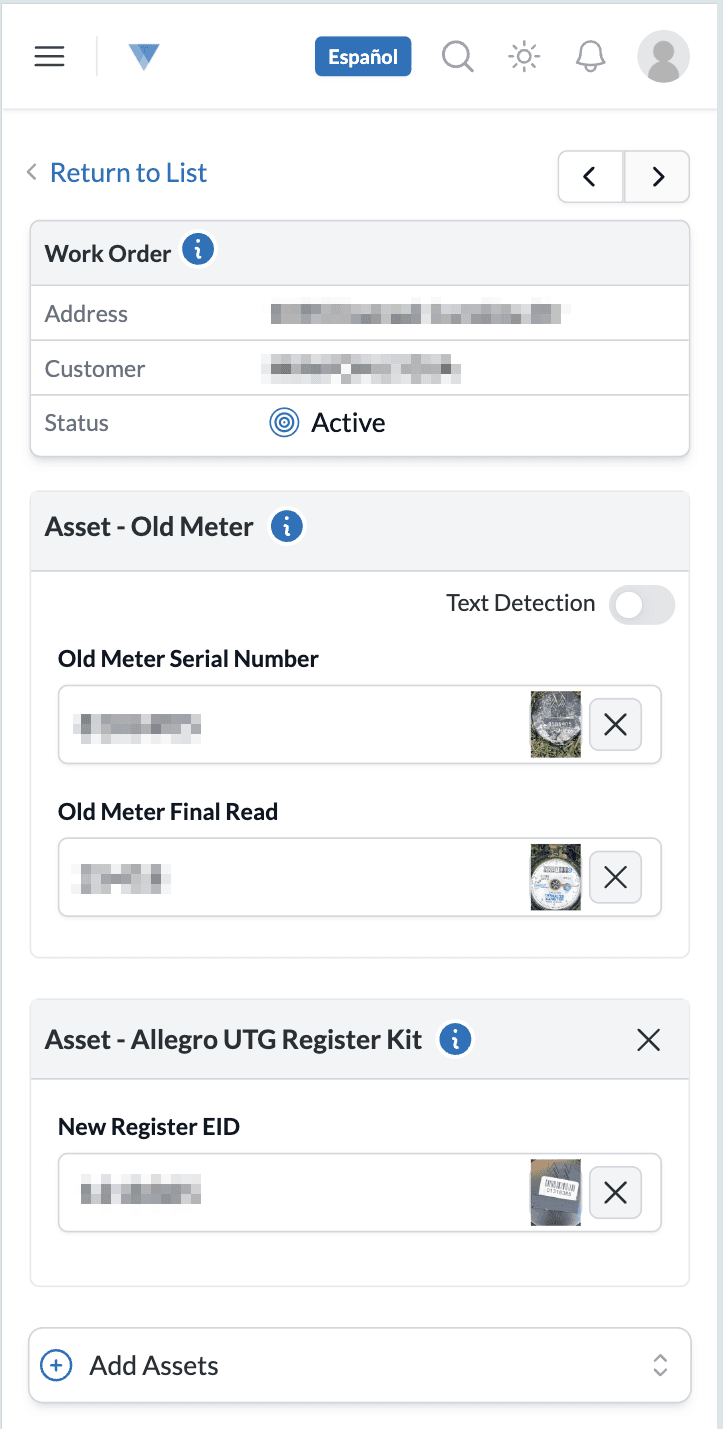Go to the previous record with left arrow
This screenshot has height=1429, width=723.
click(x=590, y=176)
